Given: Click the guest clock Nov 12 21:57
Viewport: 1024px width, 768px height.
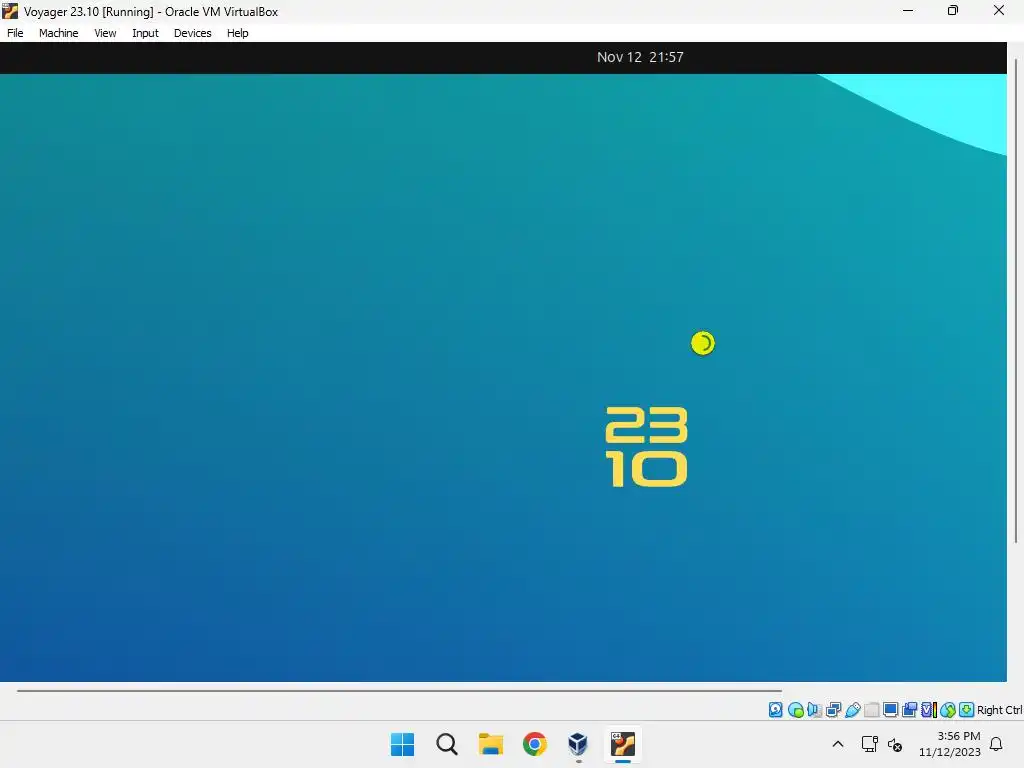Looking at the screenshot, I should [640, 57].
